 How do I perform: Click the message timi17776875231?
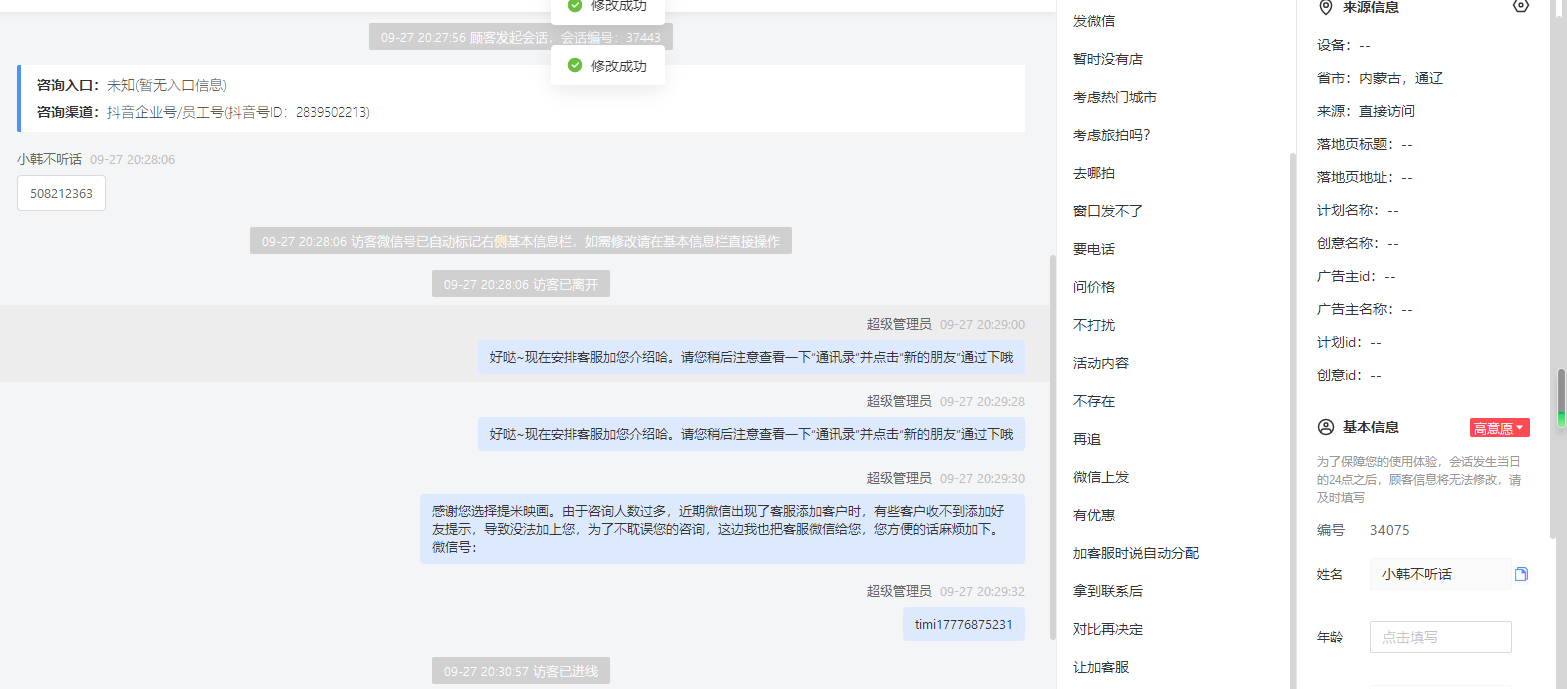(x=964, y=625)
